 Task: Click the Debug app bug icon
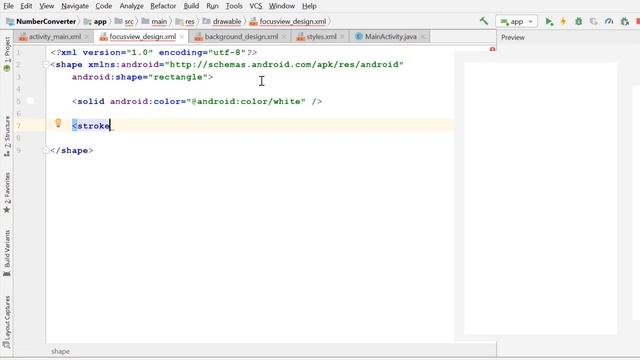pyautogui.click(x=578, y=22)
